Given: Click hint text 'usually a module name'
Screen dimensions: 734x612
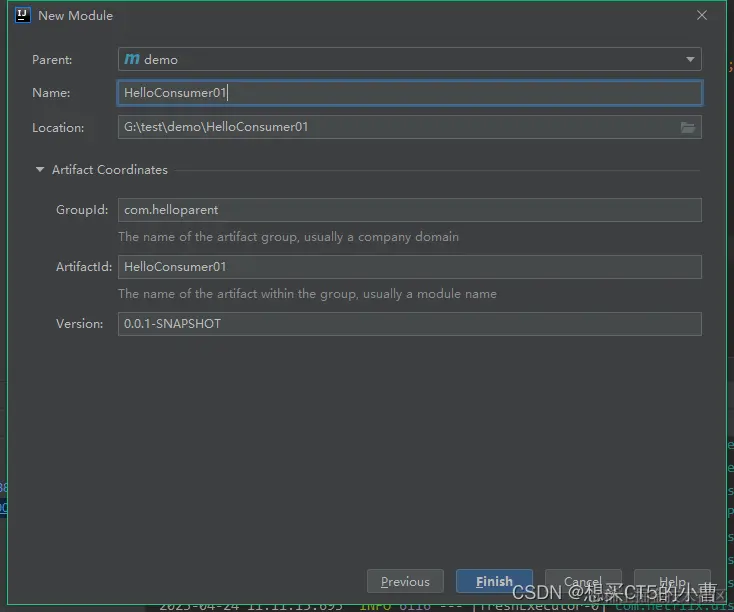Looking at the screenshot, I should click(x=430, y=294).
